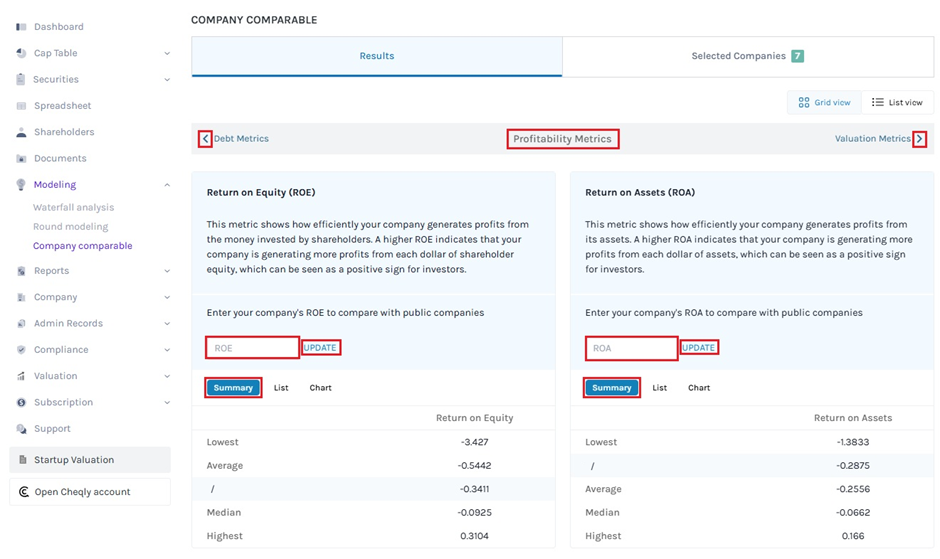Open Company comparable submenu item
This screenshot has width=940, height=559.
click(x=83, y=245)
